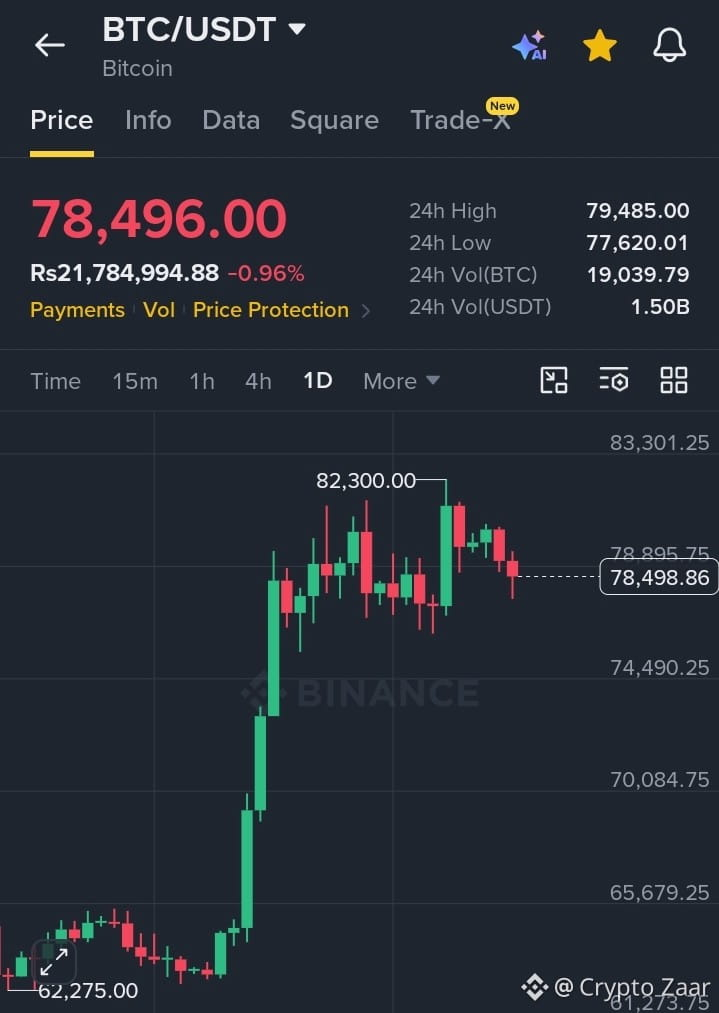Select the 15m chart interval
Image resolution: width=719 pixels, height=1013 pixels.
(x=135, y=381)
